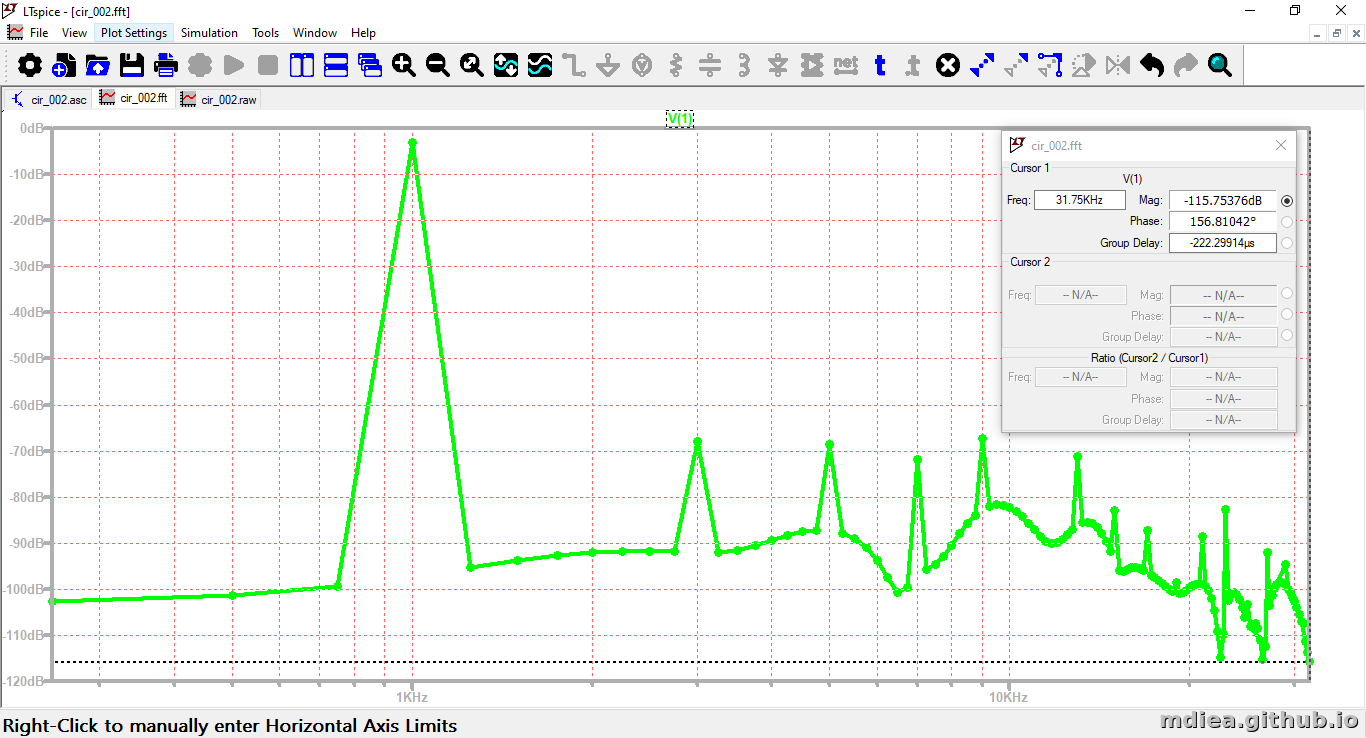Click the Zoom Out magnifier icon
The height and width of the screenshot is (738, 1366).
pyautogui.click(x=438, y=66)
